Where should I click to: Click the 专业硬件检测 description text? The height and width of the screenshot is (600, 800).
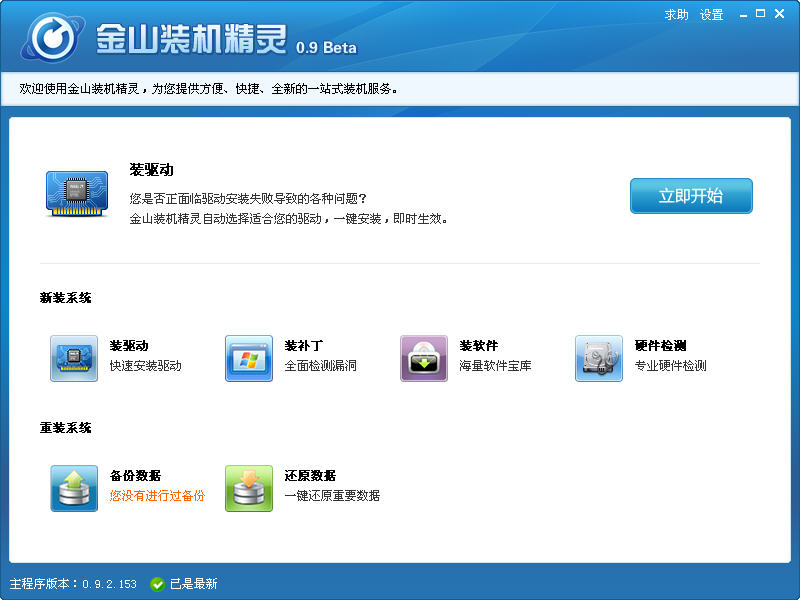(x=670, y=366)
